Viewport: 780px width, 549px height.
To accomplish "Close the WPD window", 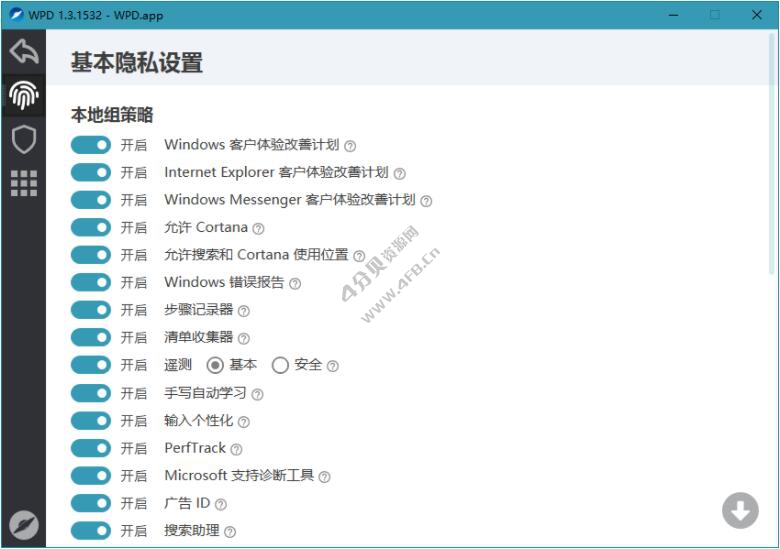I will pyautogui.click(x=757, y=15).
